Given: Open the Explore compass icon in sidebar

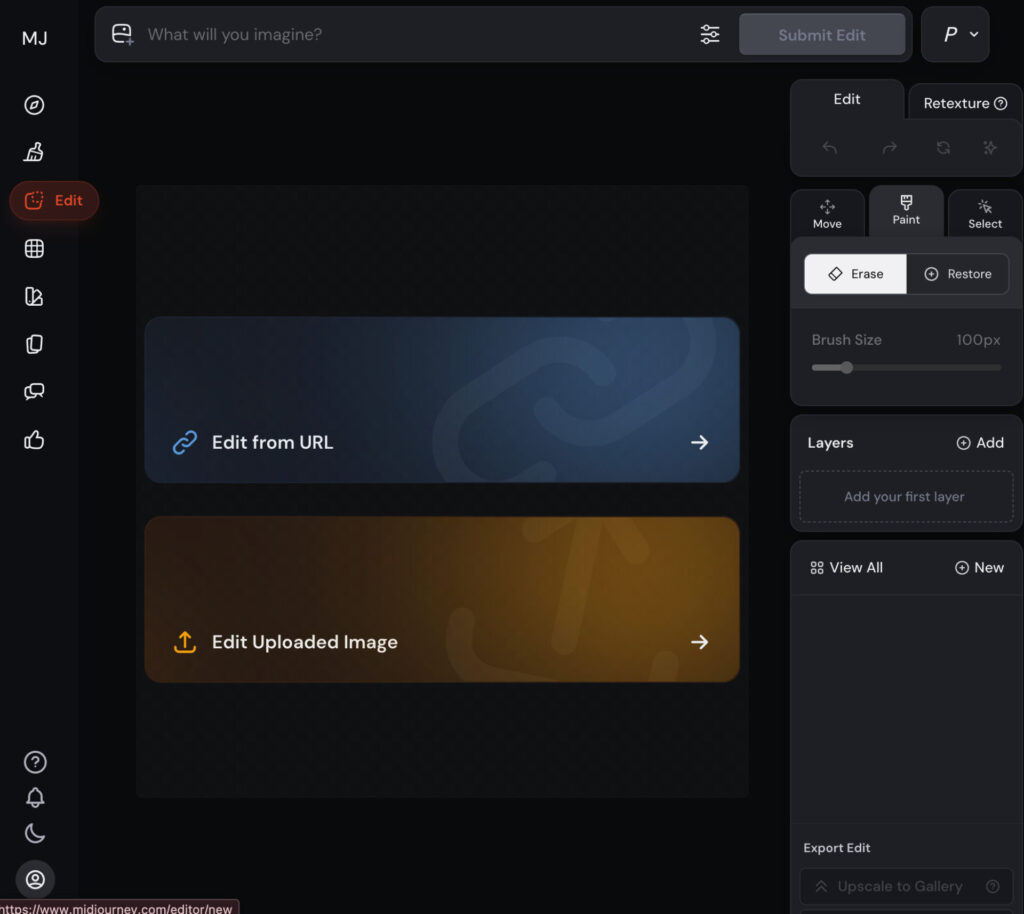Looking at the screenshot, I should pos(34,105).
